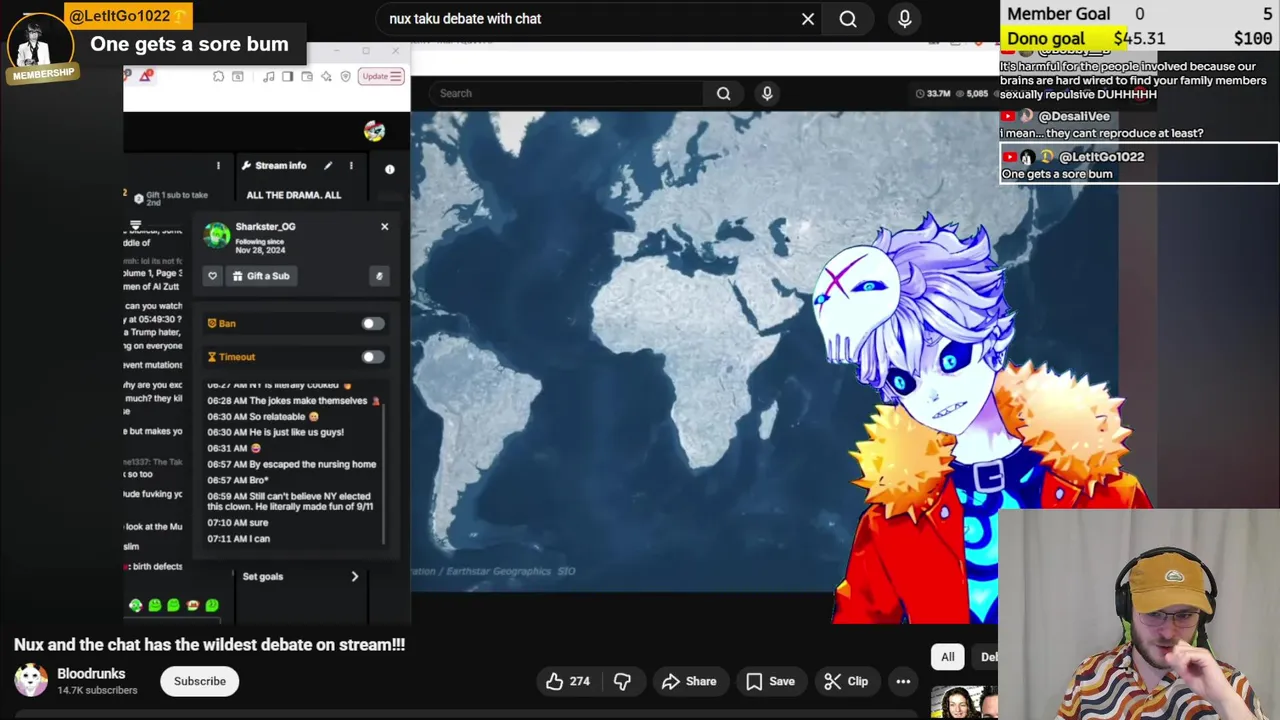
Task: Subscribe to the Bloodrunks channel
Action: 200,681
